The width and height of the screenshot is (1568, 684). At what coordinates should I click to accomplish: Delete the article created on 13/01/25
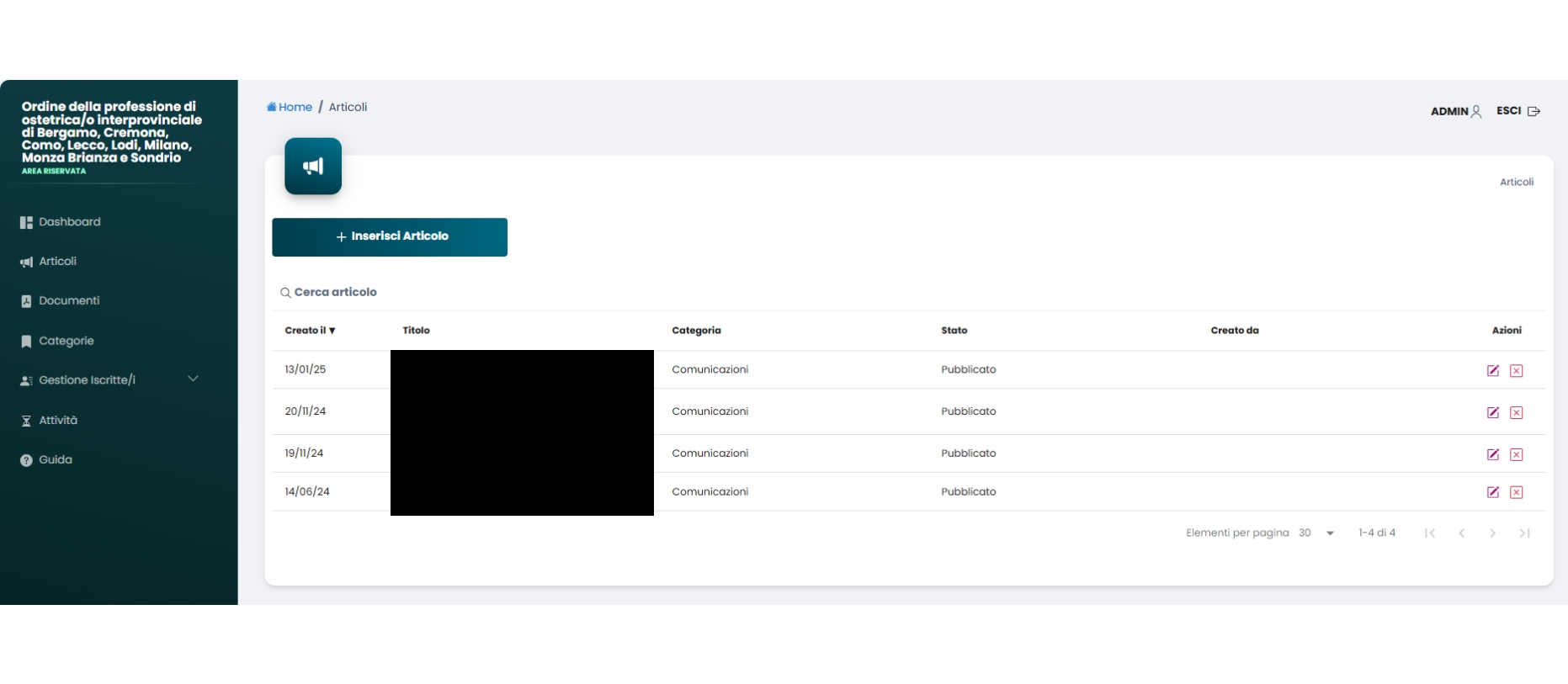[x=1516, y=370]
